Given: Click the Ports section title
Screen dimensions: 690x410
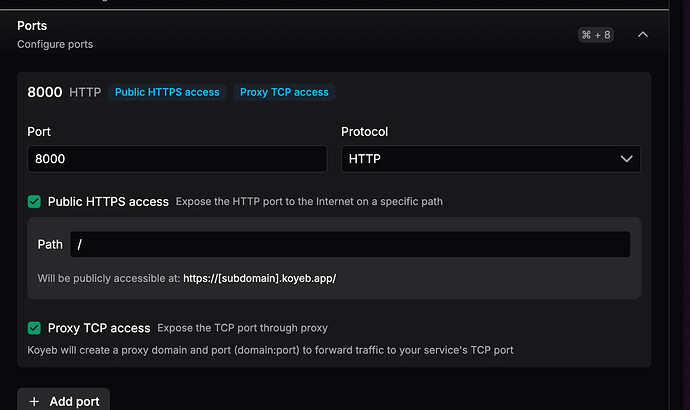Looking at the screenshot, I should pyautogui.click(x=32, y=25).
